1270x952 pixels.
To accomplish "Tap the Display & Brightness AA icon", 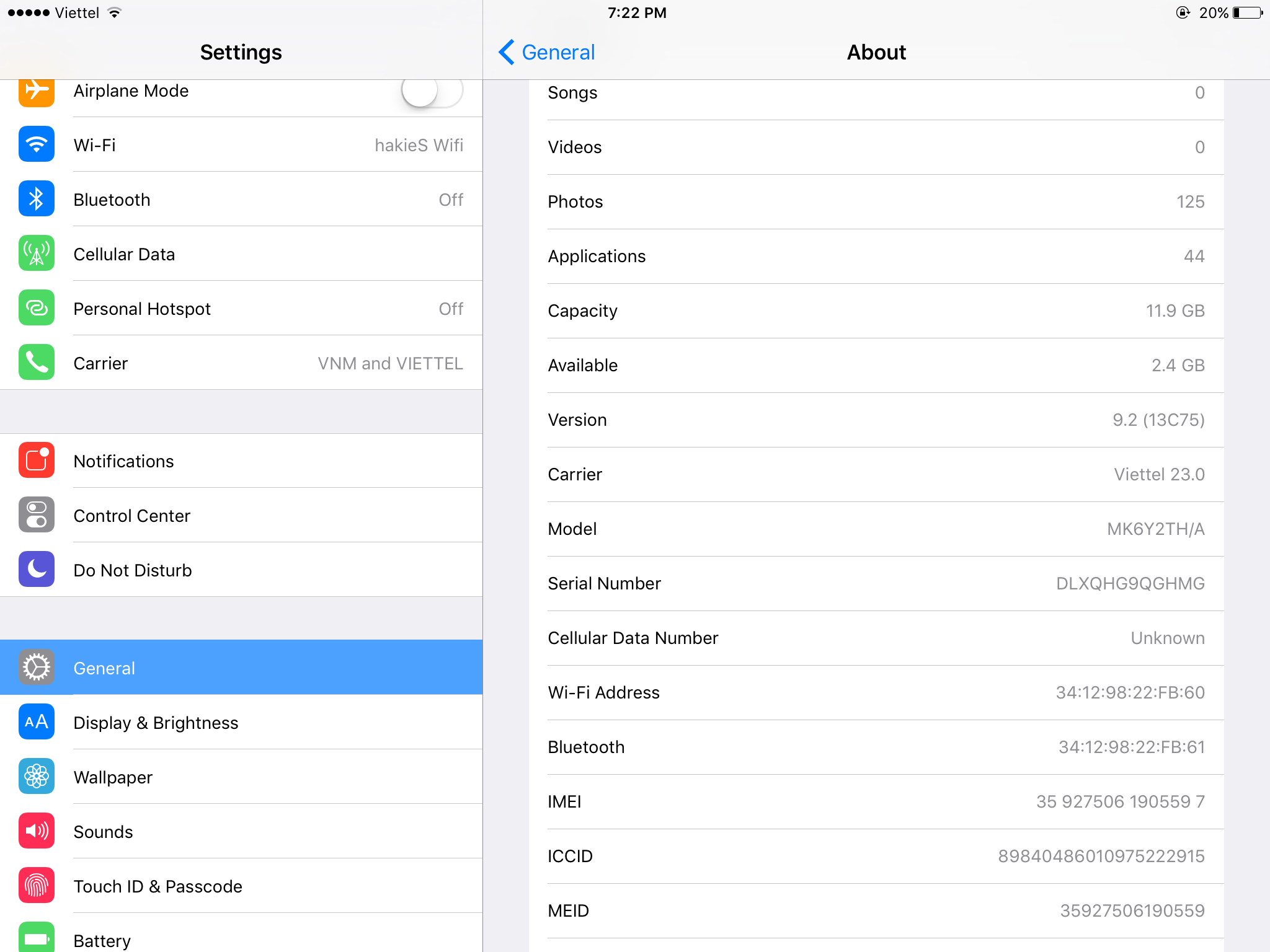I will (37, 721).
